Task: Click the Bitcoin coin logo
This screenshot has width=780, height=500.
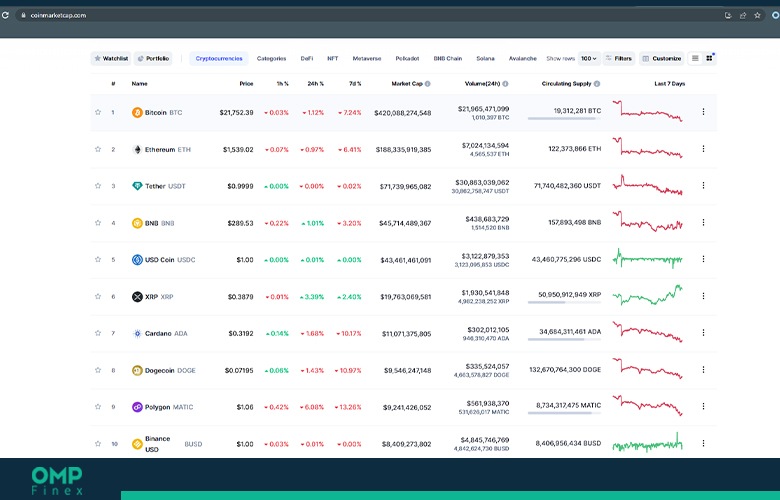Action: coord(137,112)
